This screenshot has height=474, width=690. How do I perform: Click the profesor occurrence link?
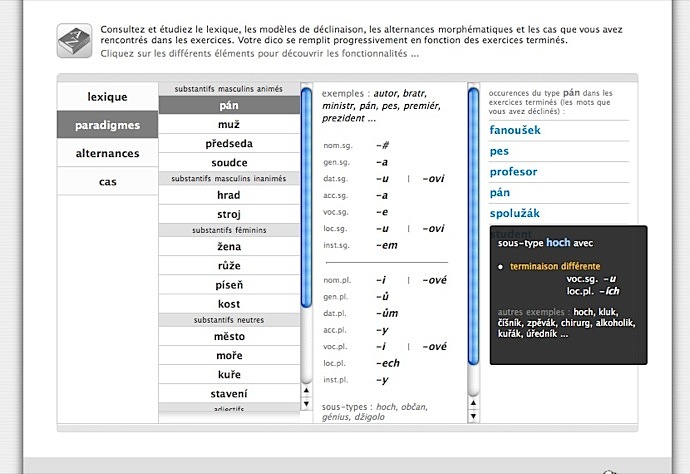pyautogui.click(x=514, y=172)
